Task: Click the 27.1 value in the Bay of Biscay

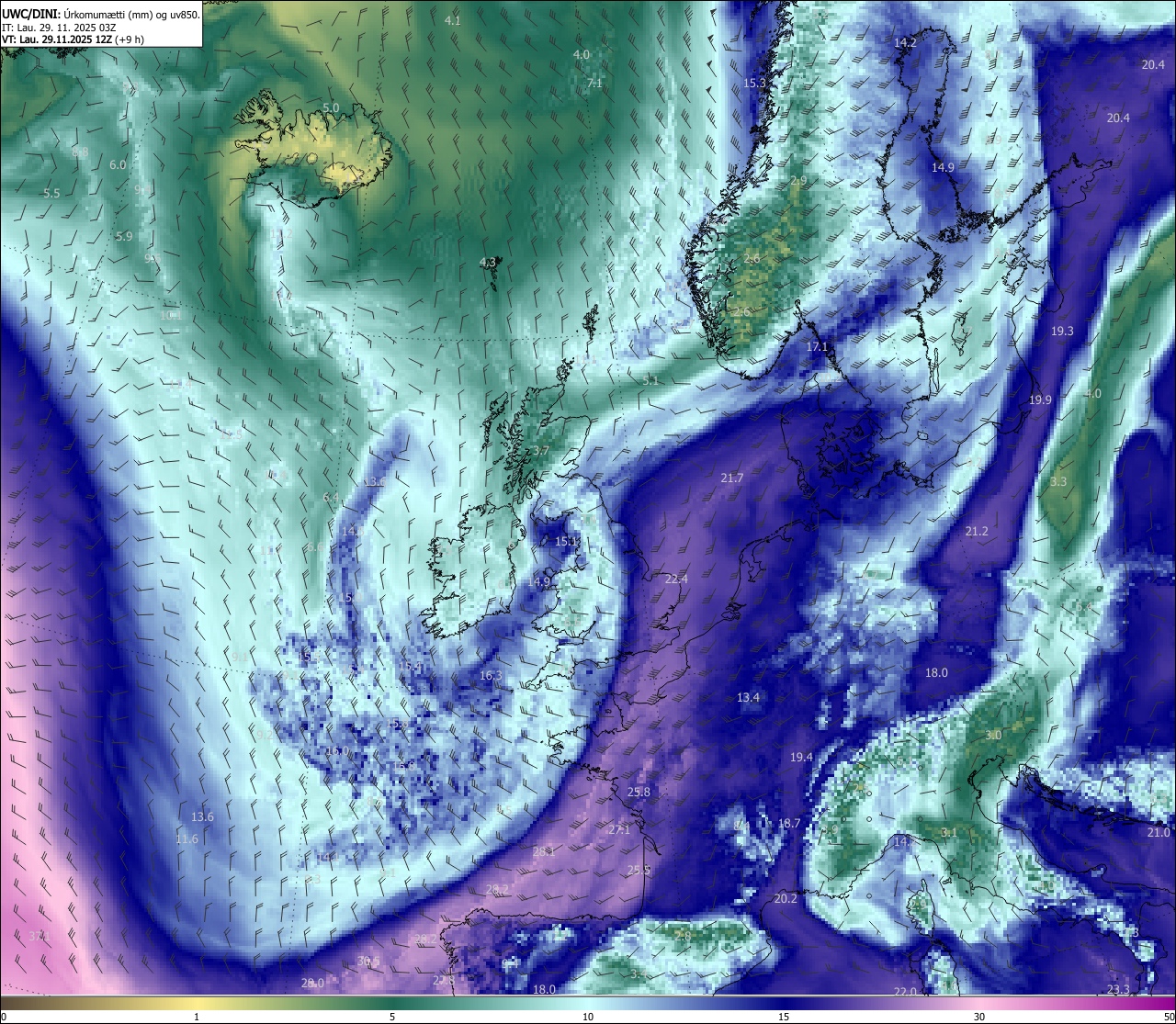Action: point(619,829)
